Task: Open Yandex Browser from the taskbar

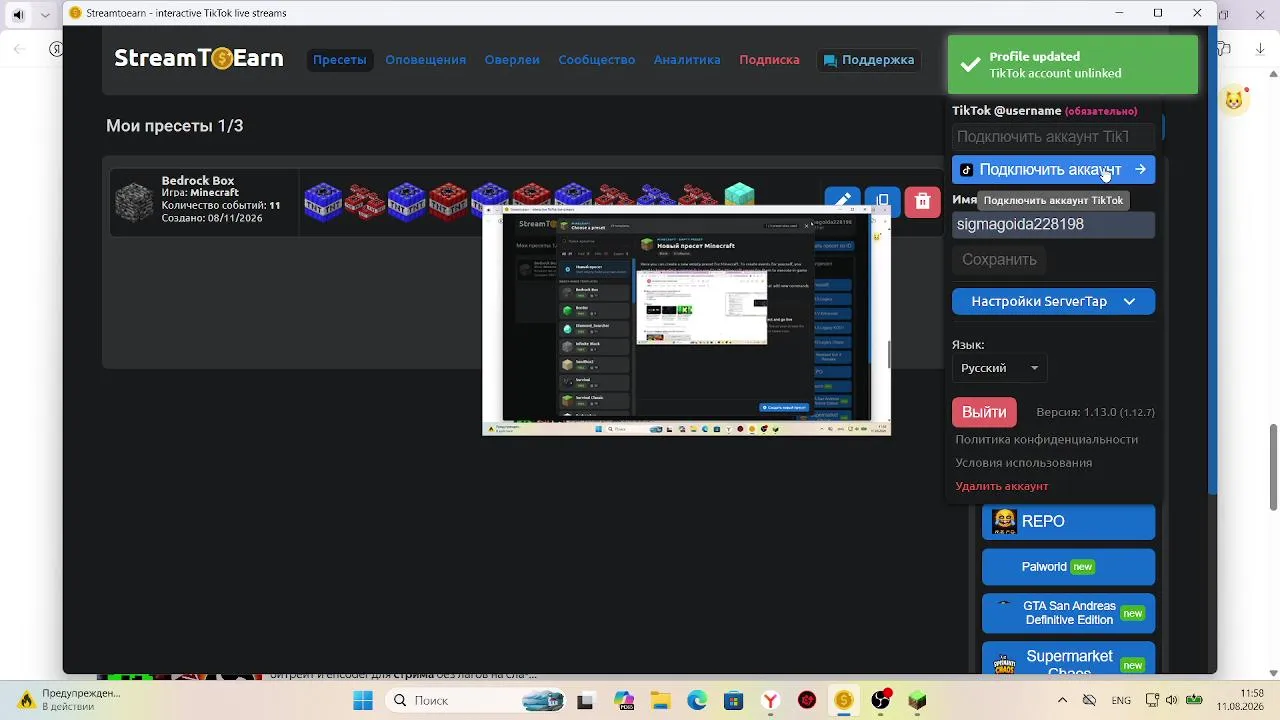Action: click(771, 700)
